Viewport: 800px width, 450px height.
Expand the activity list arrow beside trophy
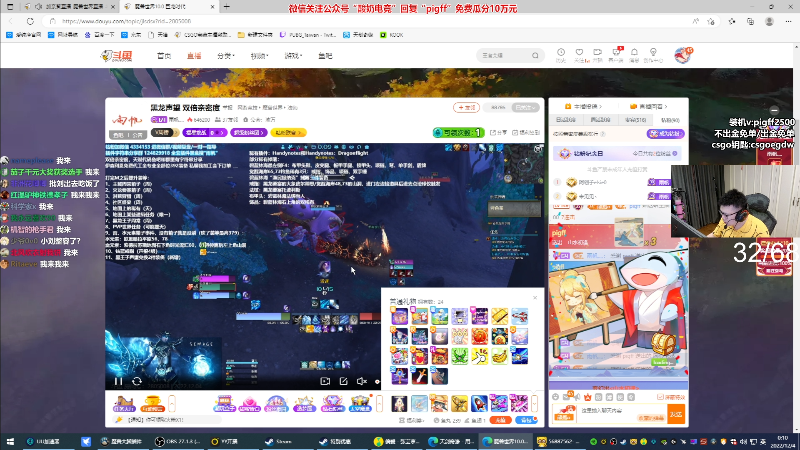click(172, 404)
